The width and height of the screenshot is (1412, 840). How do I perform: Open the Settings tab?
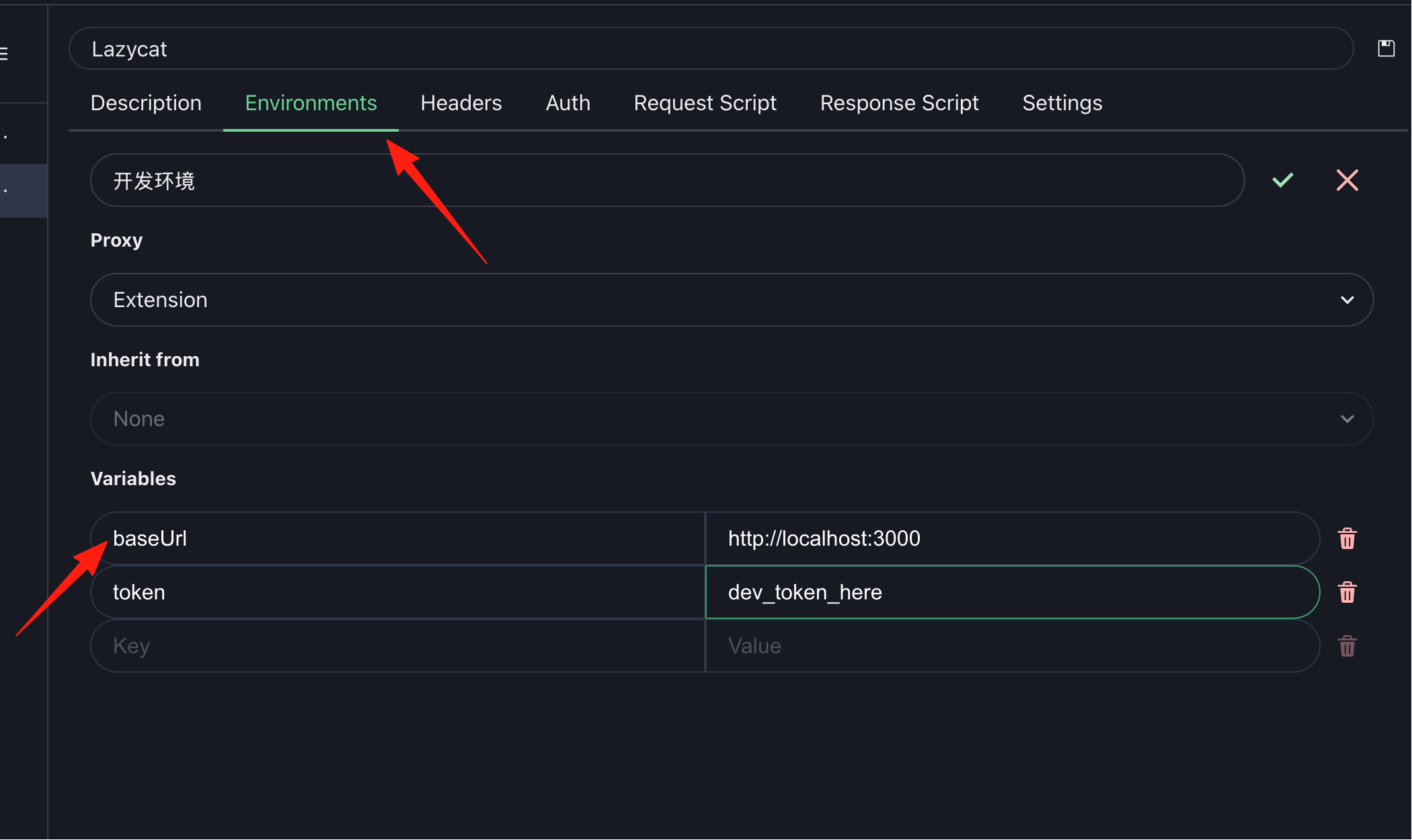[x=1062, y=103]
